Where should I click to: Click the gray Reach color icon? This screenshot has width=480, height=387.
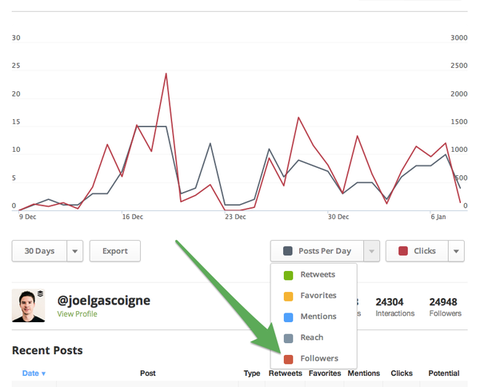coord(288,338)
